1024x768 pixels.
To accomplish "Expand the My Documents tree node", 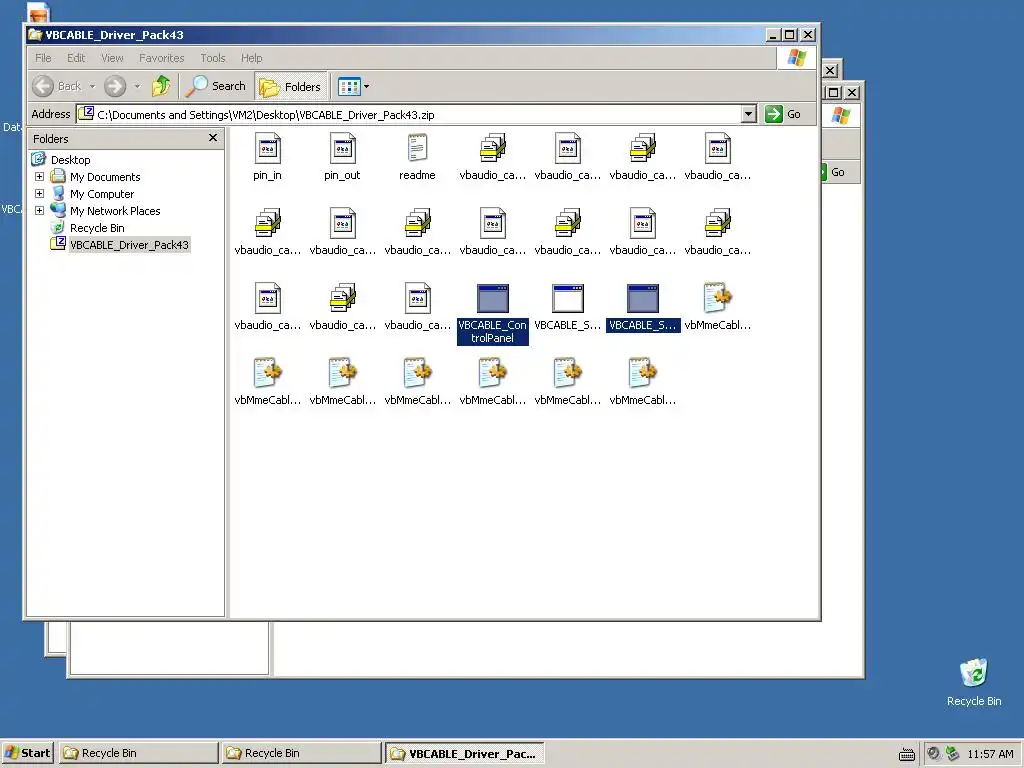I will (x=39, y=176).
